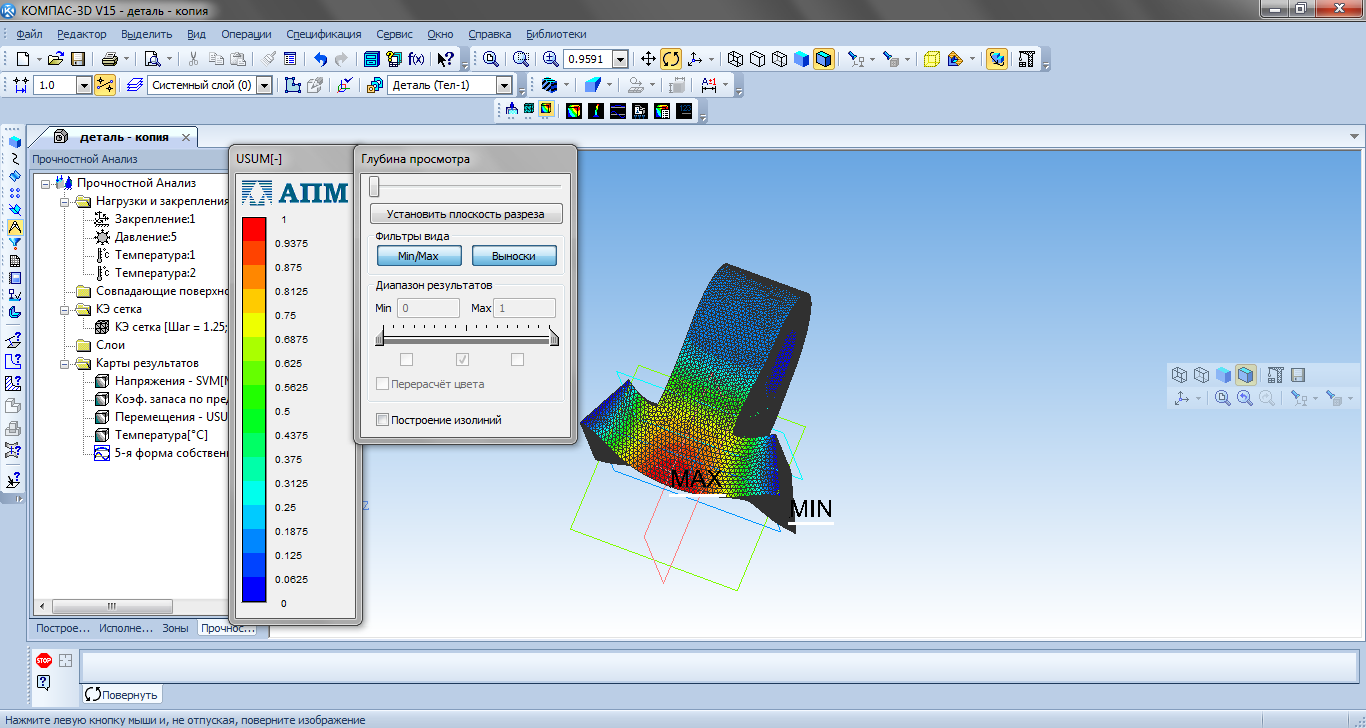Select shaded with edges display mode
Image resolution: width=1366 pixels, height=728 pixels.
(823, 59)
